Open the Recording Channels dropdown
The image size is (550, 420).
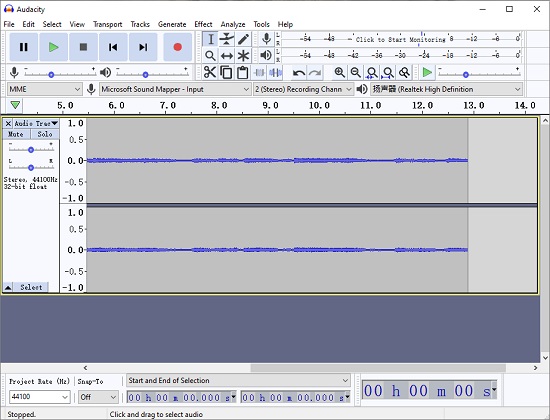(303, 89)
